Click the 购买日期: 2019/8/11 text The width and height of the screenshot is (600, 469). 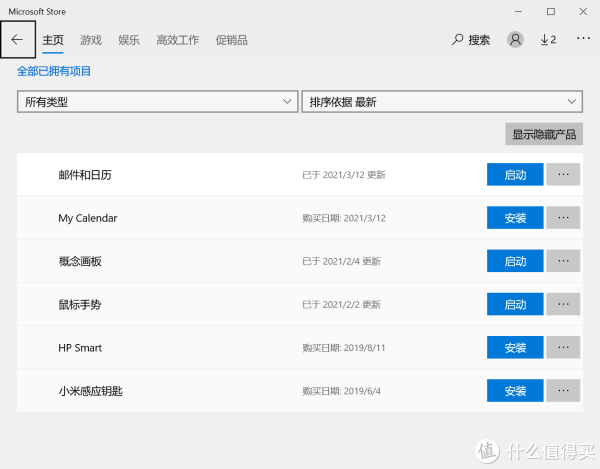344,348
